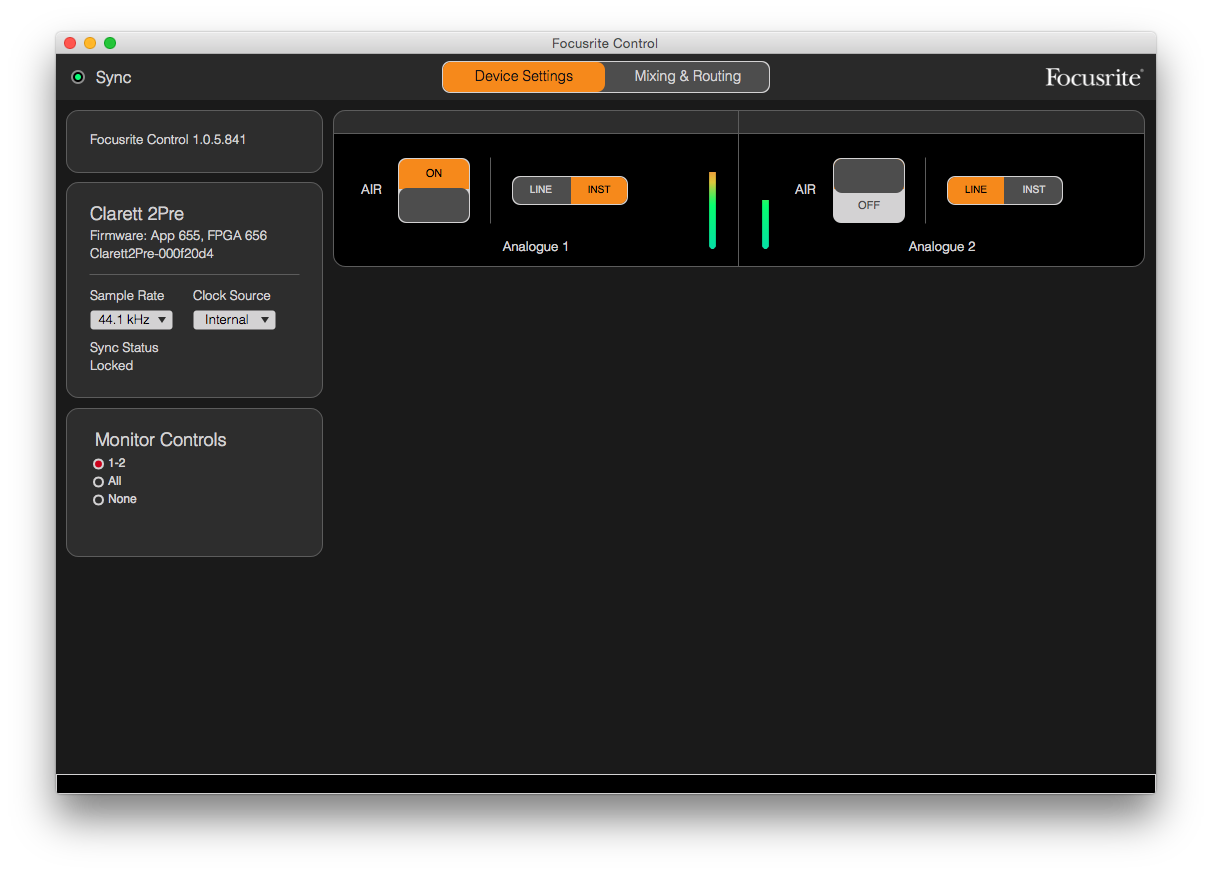
Task: Set Analogue 1 input to INST
Action: (599, 190)
